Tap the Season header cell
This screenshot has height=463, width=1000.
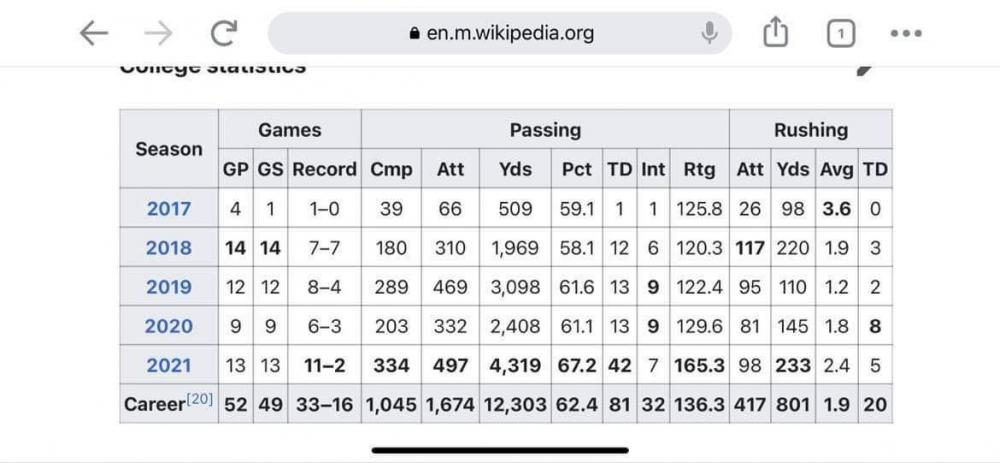(169, 149)
